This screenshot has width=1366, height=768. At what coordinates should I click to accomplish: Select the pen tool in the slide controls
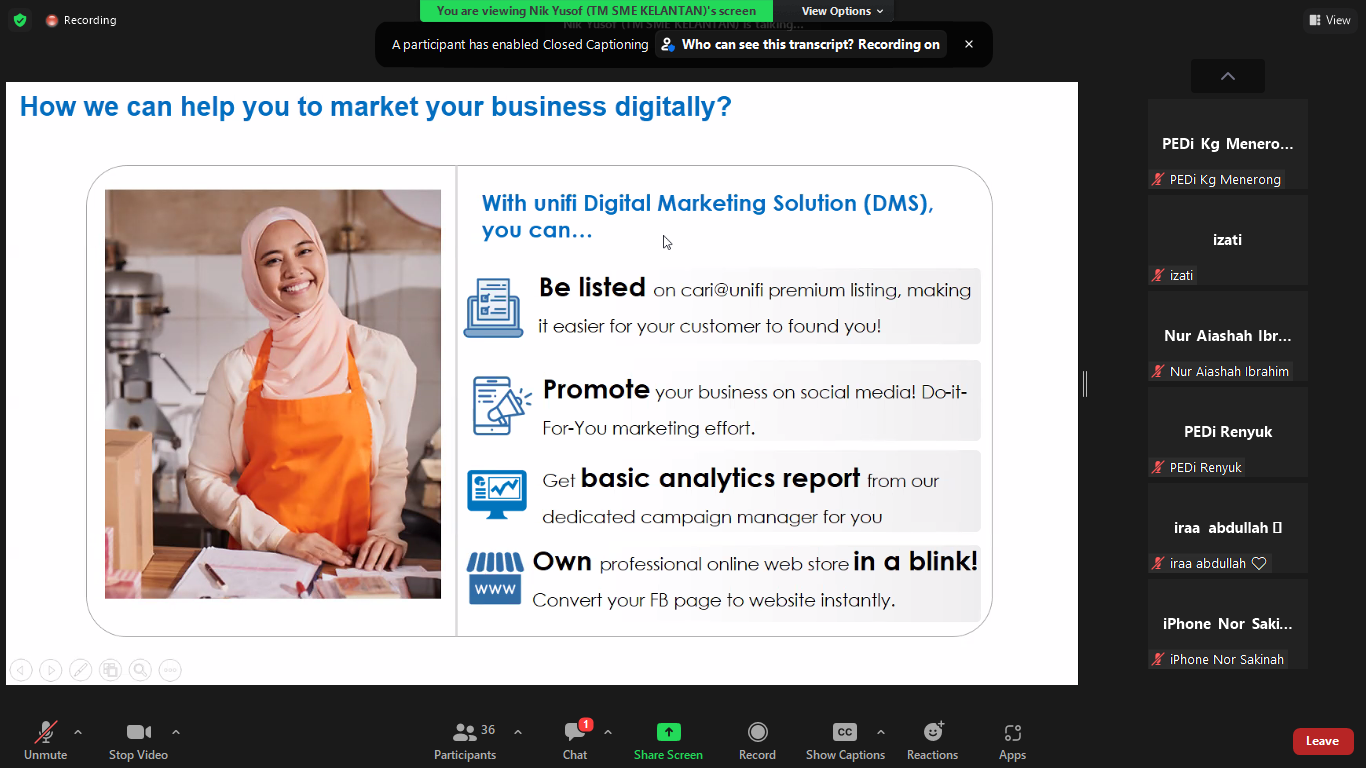(x=80, y=670)
